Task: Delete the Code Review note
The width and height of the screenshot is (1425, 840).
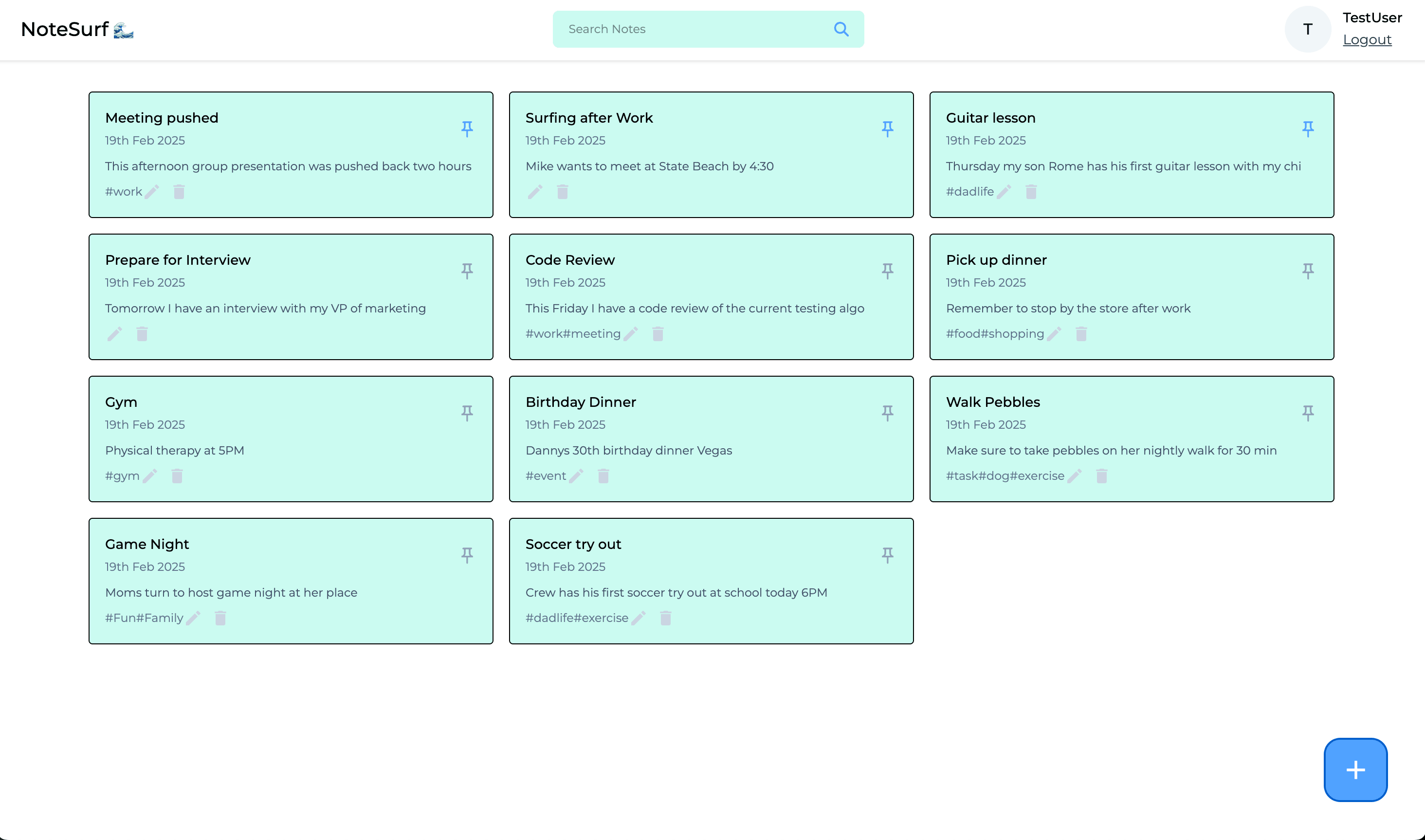Action: pos(658,334)
